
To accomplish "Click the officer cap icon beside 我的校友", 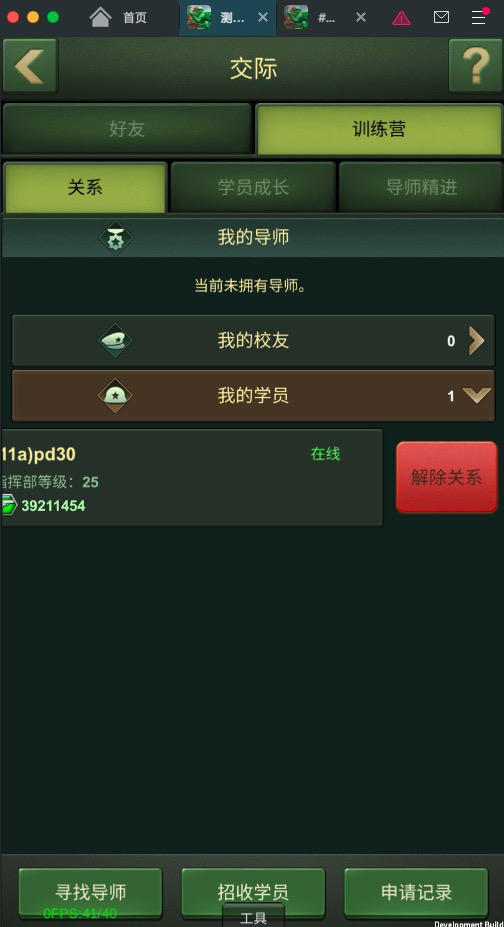I will pyautogui.click(x=115, y=341).
